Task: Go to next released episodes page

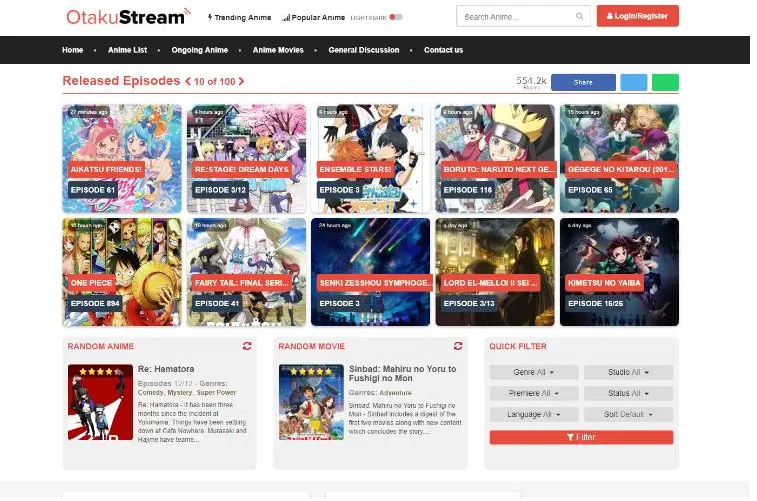Action: [241, 82]
